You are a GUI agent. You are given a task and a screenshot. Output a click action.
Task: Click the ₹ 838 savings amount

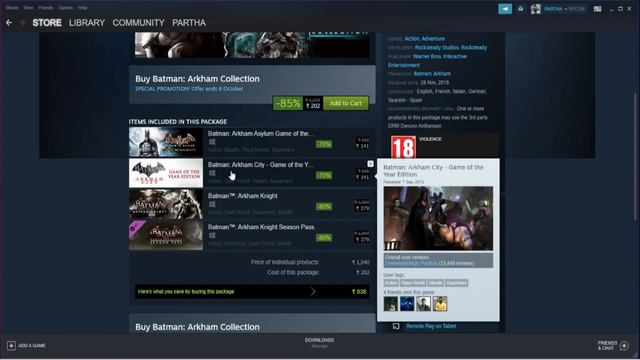point(359,291)
